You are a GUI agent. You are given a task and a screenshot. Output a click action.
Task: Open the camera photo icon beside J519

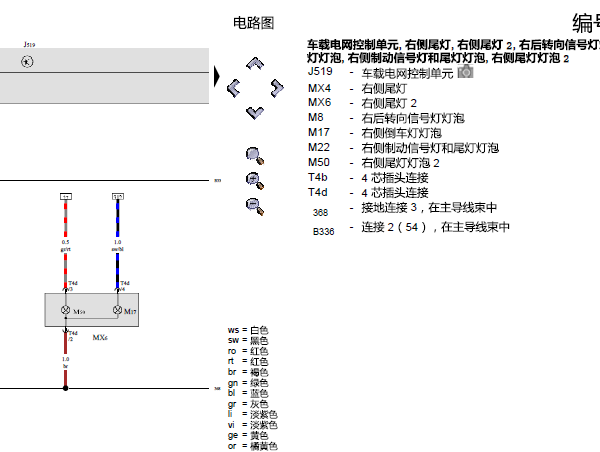coord(465,72)
